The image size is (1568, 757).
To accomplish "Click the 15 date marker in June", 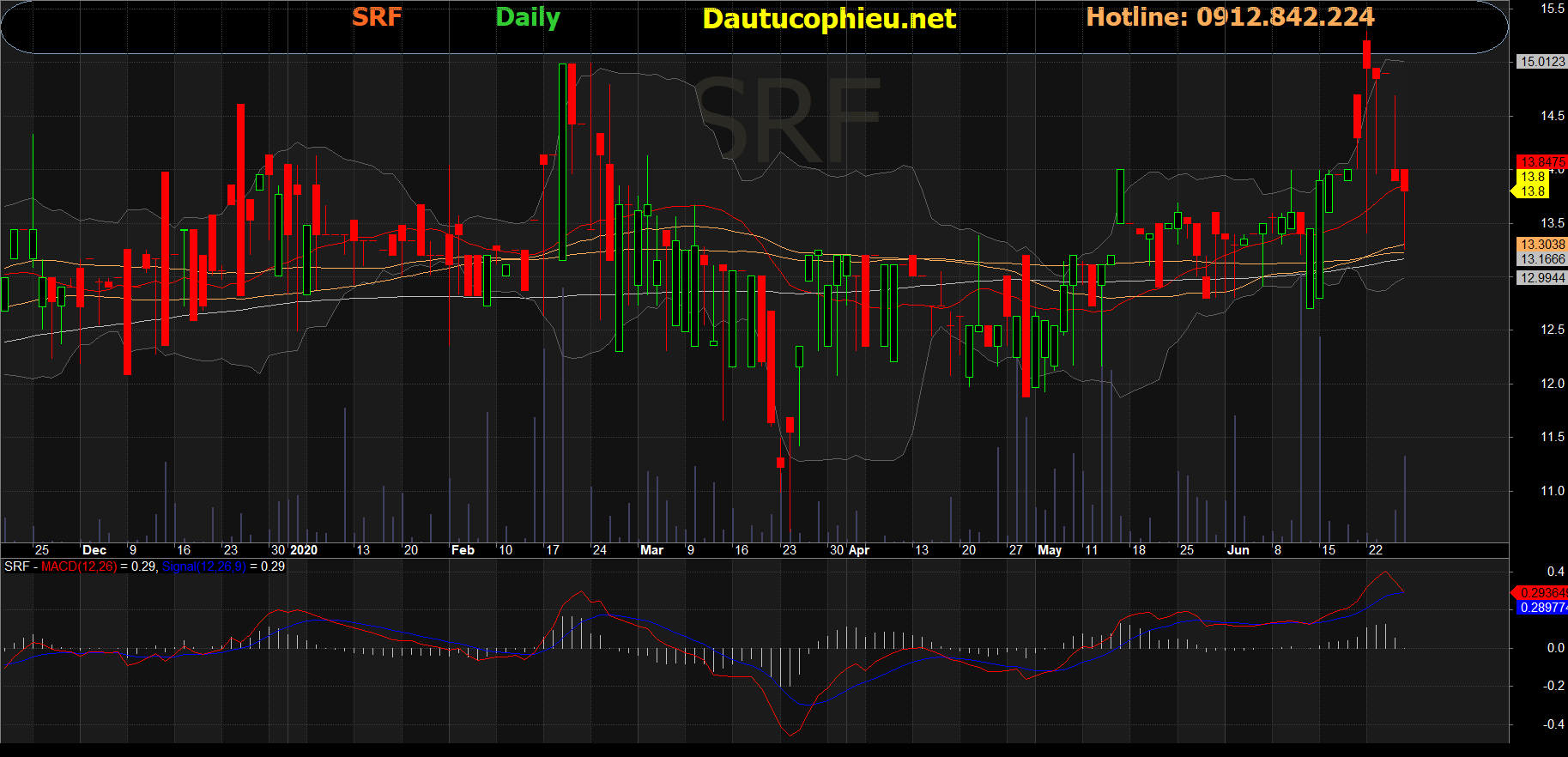I will (1329, 550).
